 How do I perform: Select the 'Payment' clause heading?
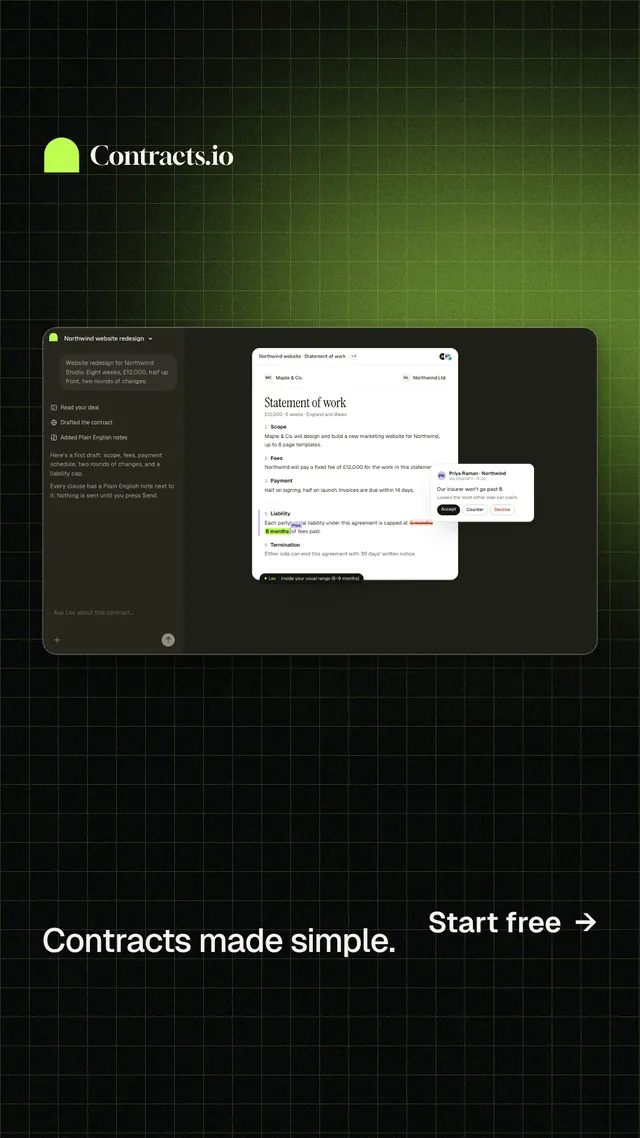click(x=282, y=480)
